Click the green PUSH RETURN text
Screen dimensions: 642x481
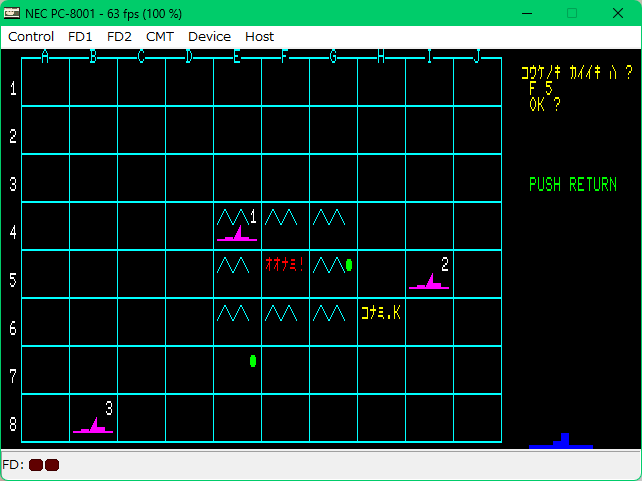572,185
